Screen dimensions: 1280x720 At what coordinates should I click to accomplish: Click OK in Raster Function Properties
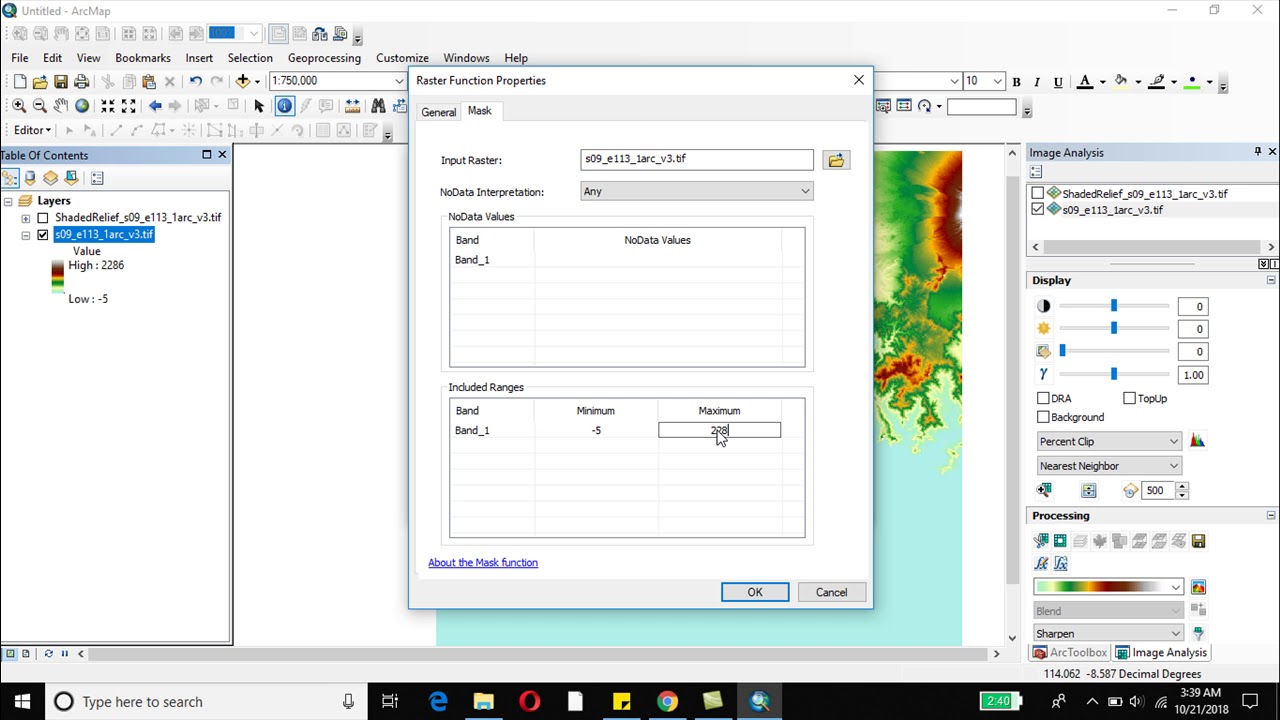point(755,592)
